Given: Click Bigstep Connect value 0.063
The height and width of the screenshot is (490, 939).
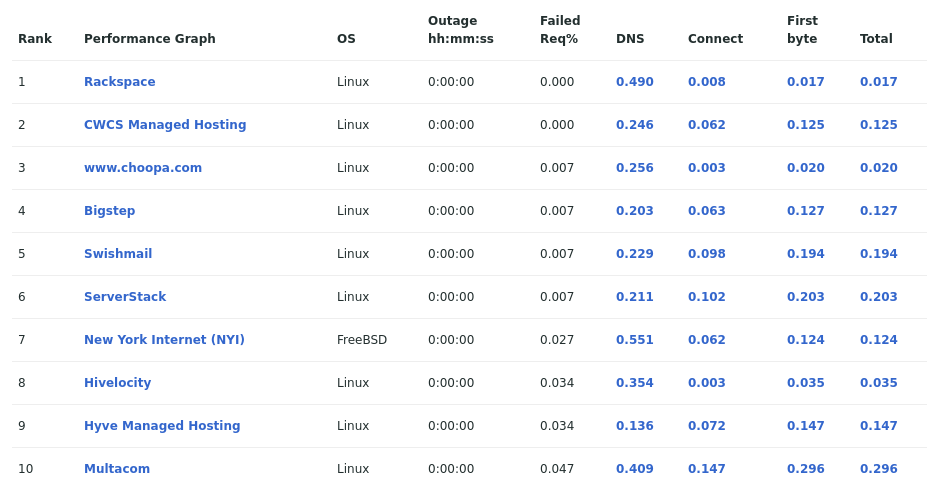Looking at the screenshot, I should [x=707, y=211].
